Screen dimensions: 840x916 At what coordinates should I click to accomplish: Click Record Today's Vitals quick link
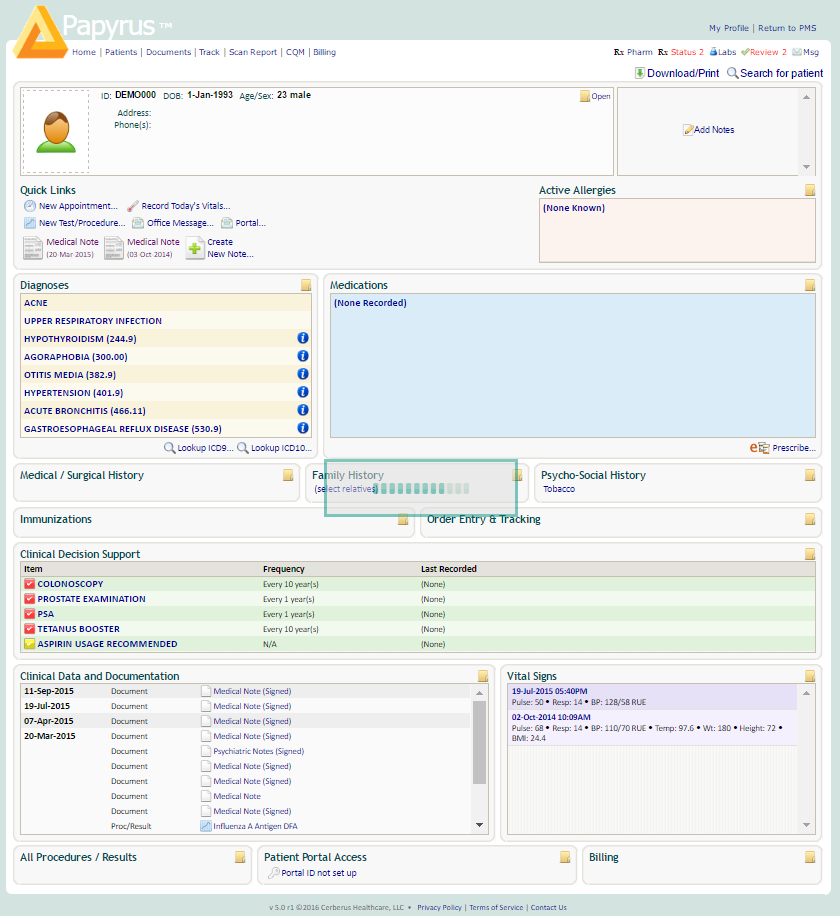click(179, 206)
